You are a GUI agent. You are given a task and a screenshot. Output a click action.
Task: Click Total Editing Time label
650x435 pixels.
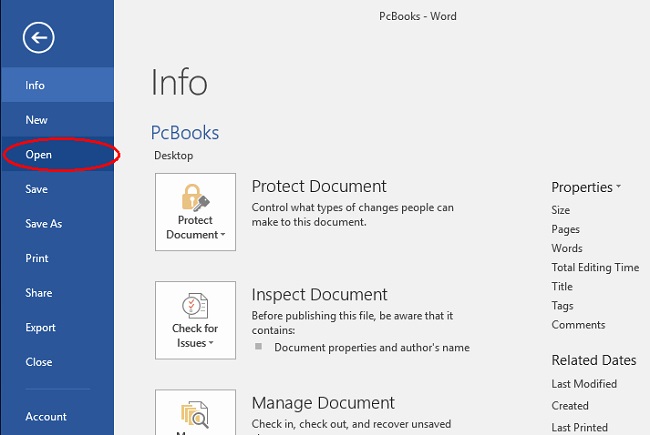595,267
